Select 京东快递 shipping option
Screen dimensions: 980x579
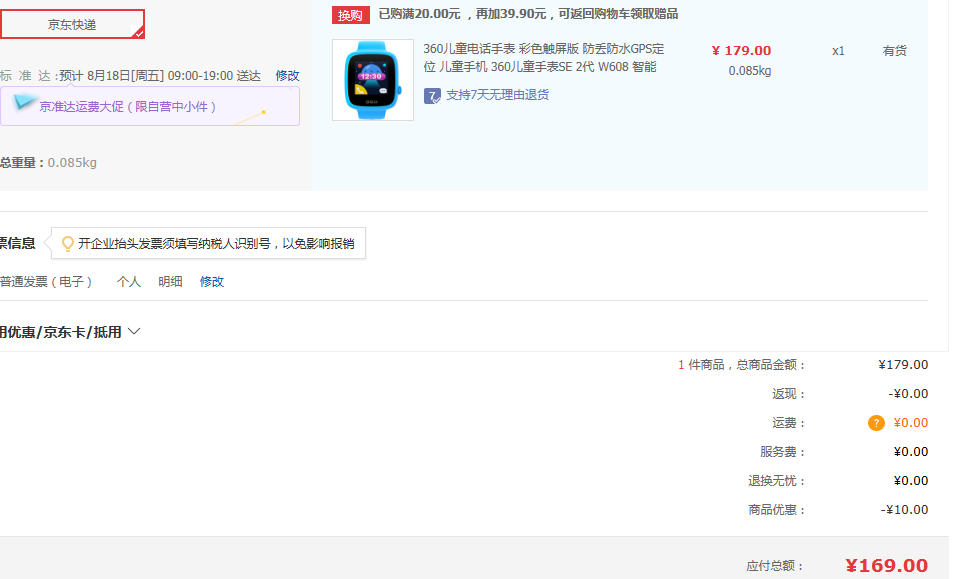click(73, 23)
